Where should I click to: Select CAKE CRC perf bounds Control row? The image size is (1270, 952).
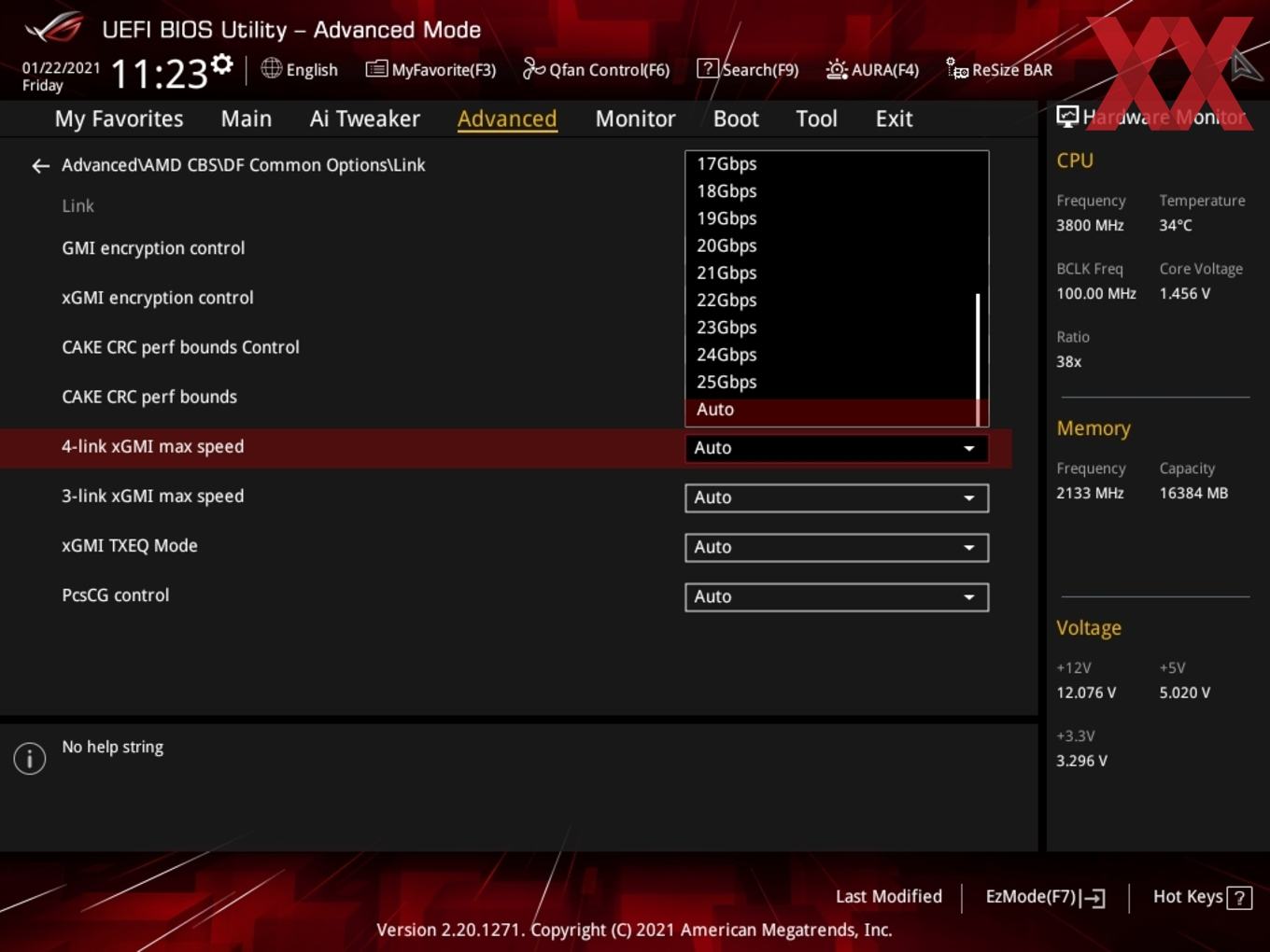click(x=180, y=347)
